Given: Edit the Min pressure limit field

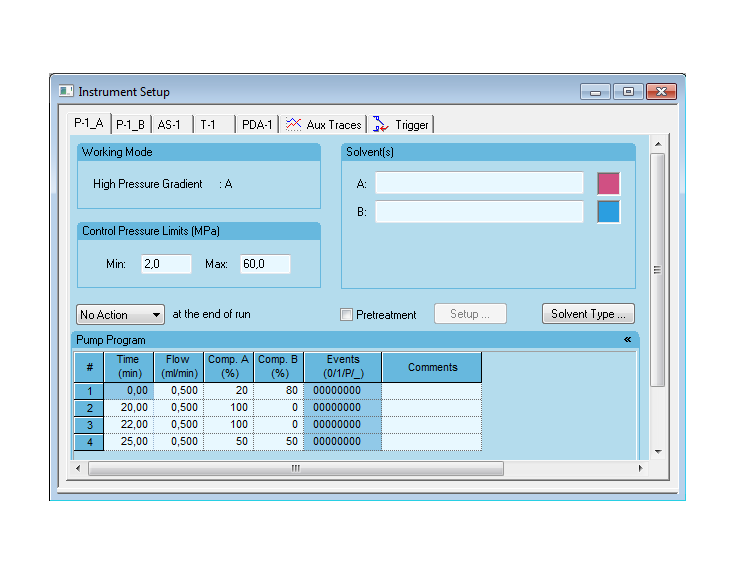Looking at the screenshot, I should 165,264.
